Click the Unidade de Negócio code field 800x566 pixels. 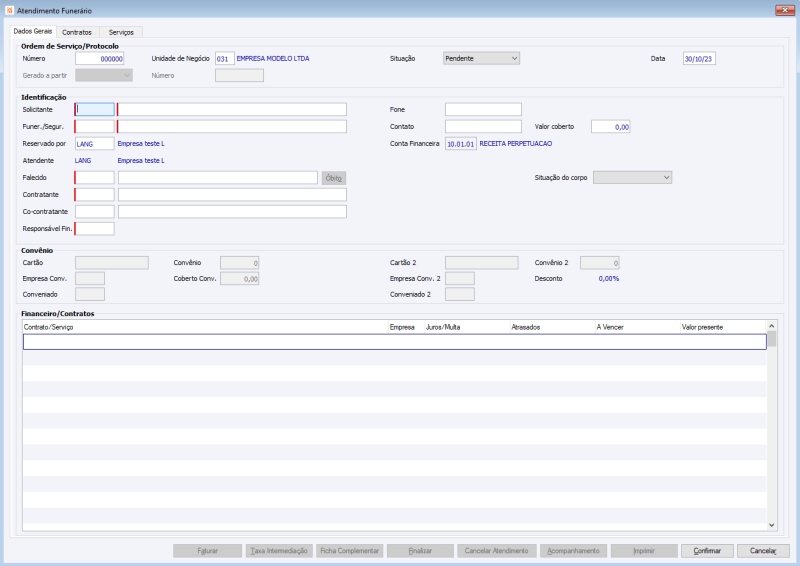[x=224, y=59]
